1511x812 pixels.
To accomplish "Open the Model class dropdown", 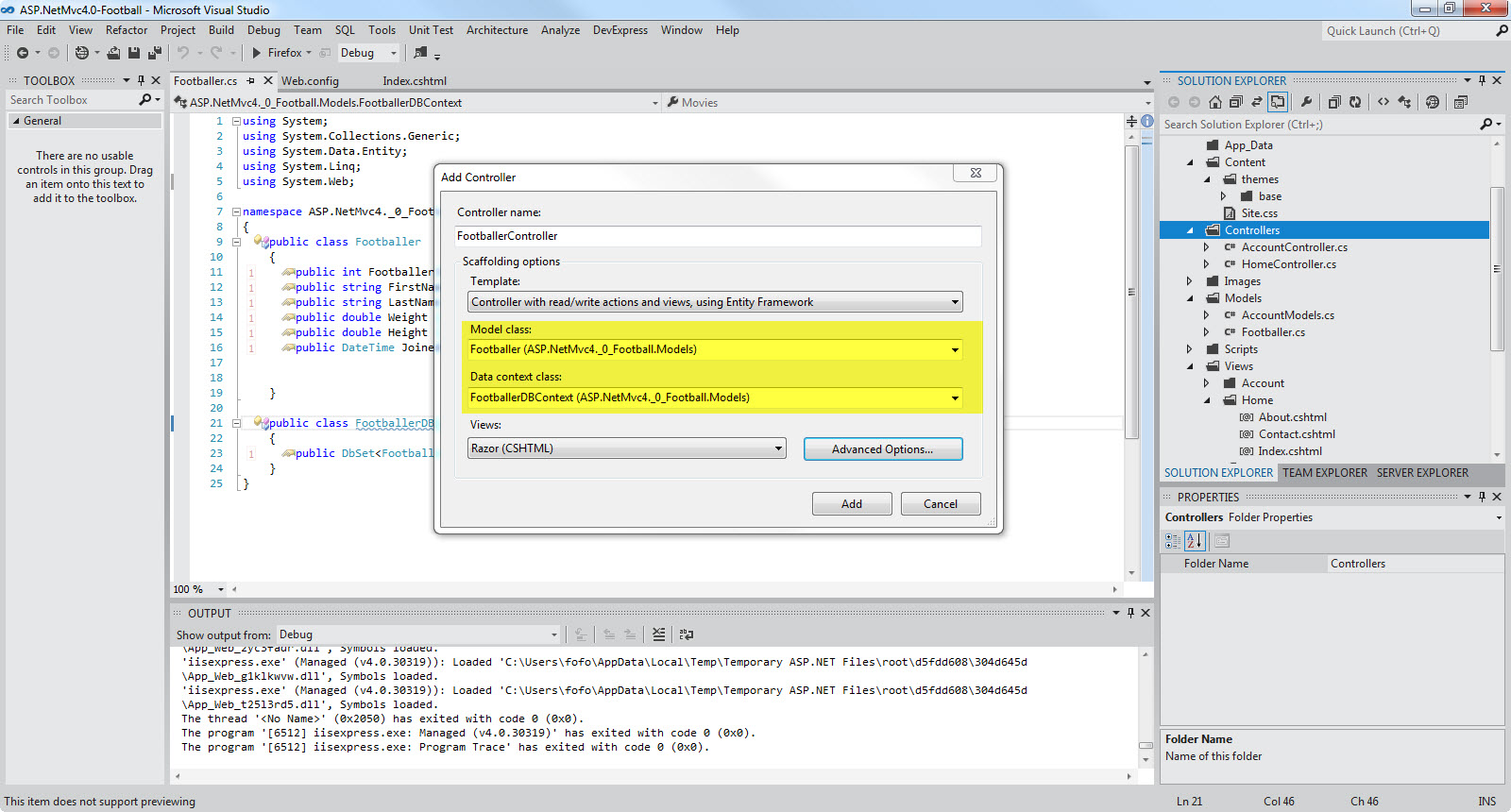I will (x=955, y=349).
